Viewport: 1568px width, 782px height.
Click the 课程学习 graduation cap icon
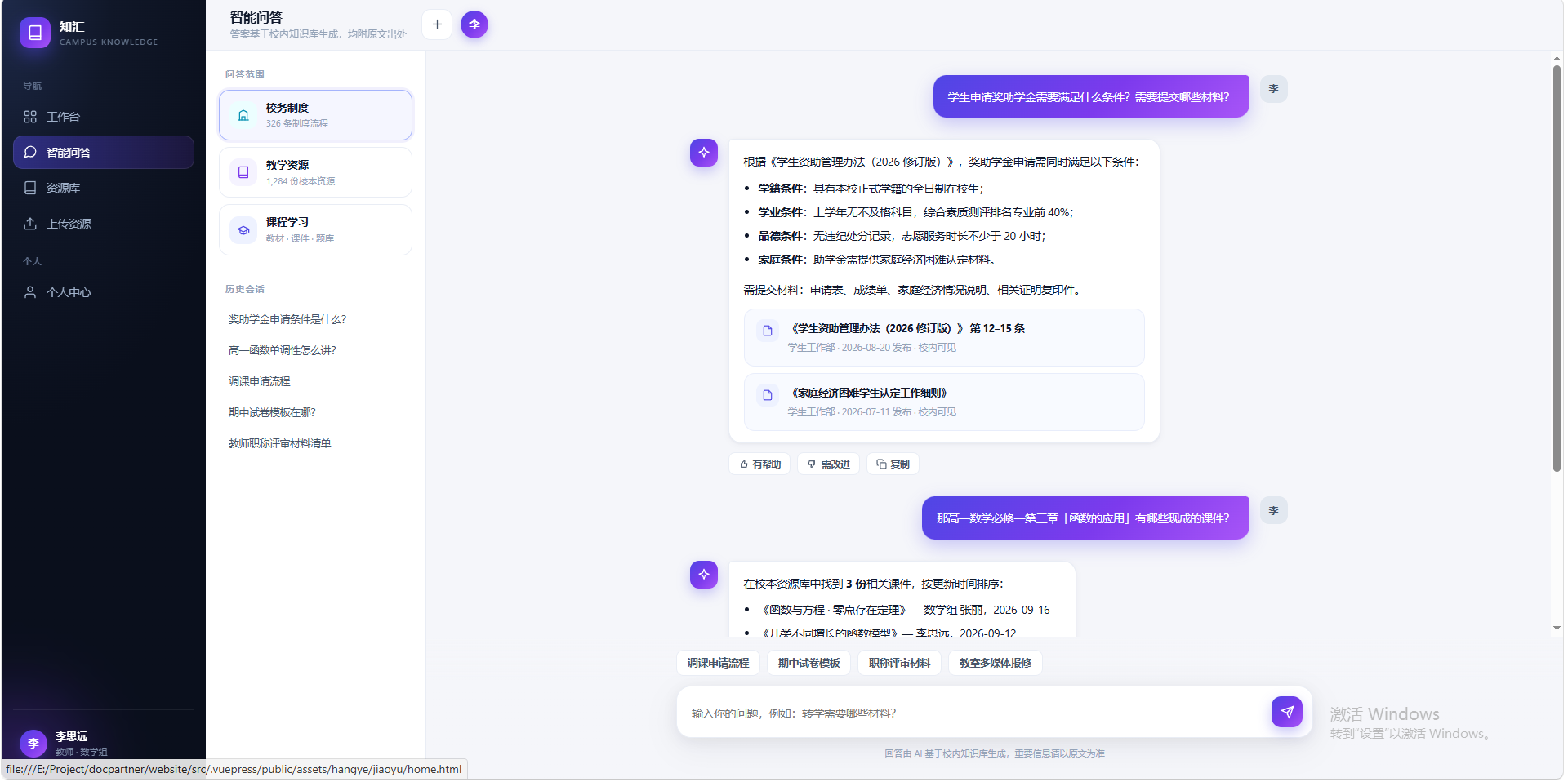click(243, 229)
